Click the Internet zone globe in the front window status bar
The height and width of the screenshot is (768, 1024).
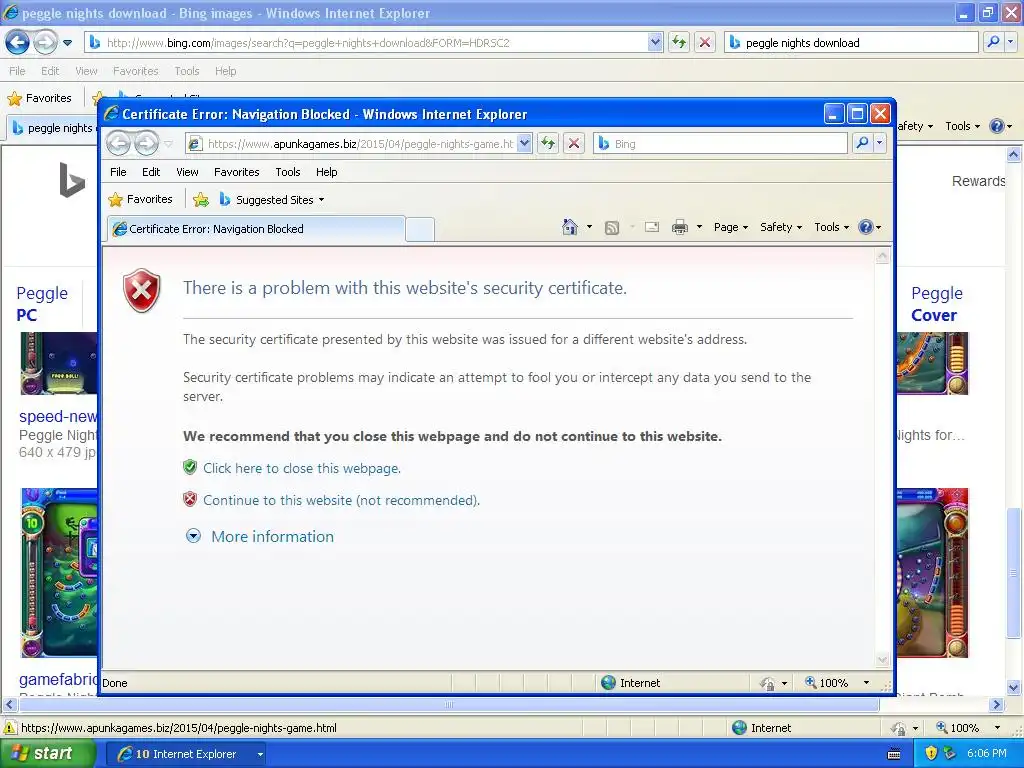click(608, 682)
